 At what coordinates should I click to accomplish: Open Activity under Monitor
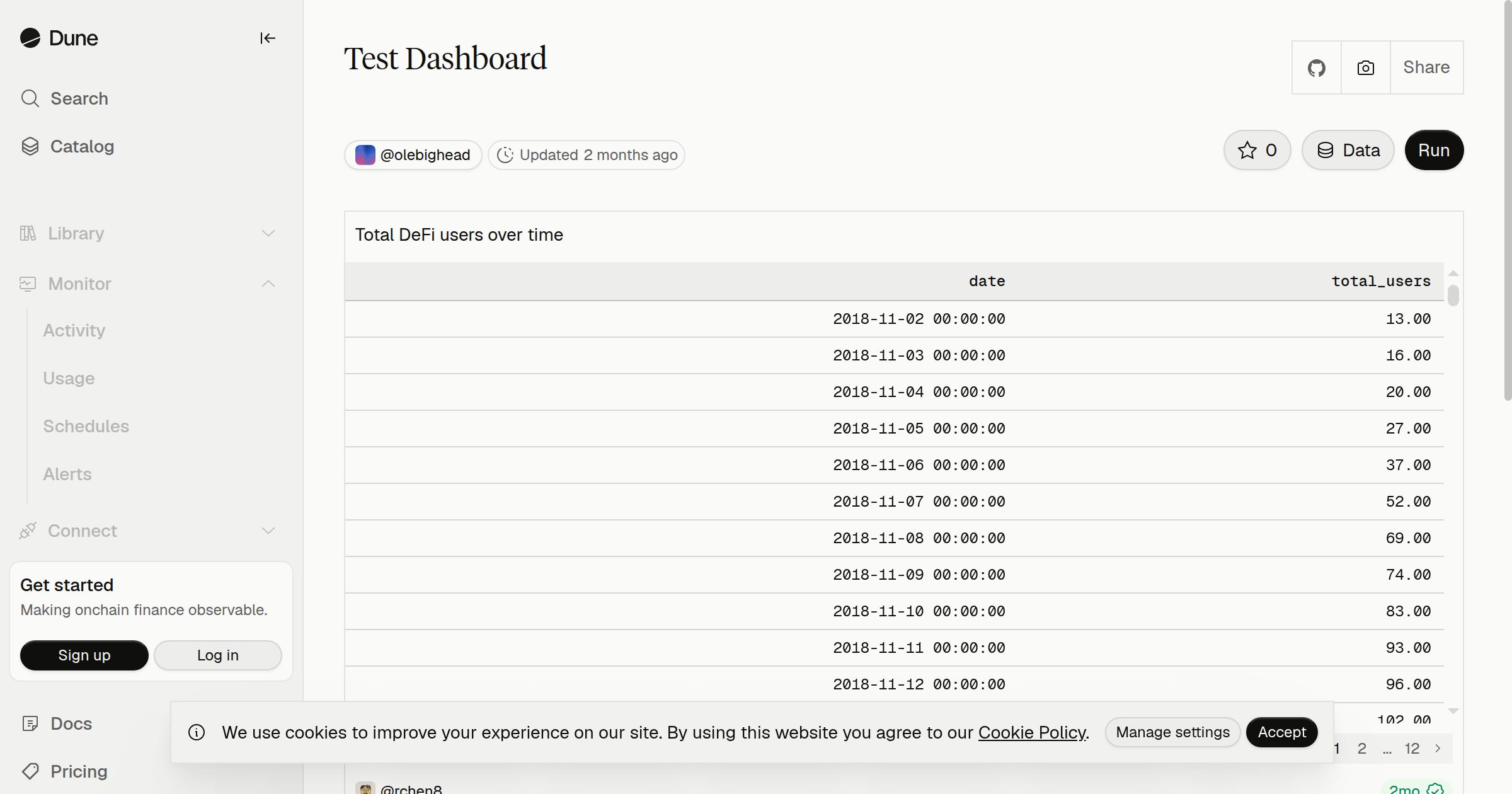[74, 330]
